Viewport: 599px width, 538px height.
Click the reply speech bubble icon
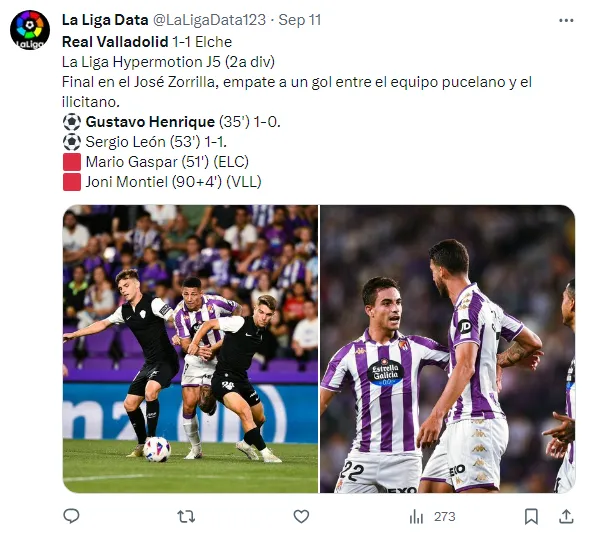pyautogui.click(x=71, y=516)
